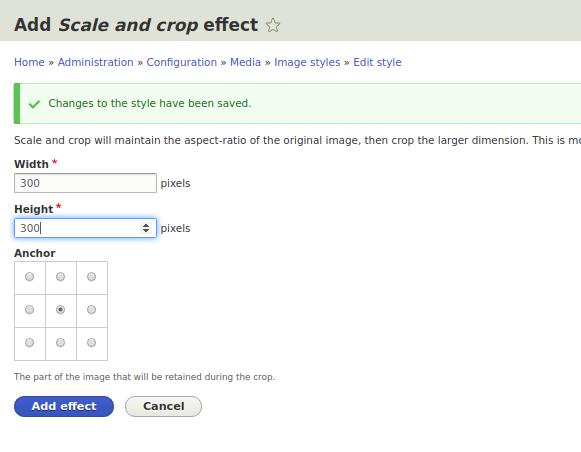
Task: Click the Width input field
Action: click(85, 183)
